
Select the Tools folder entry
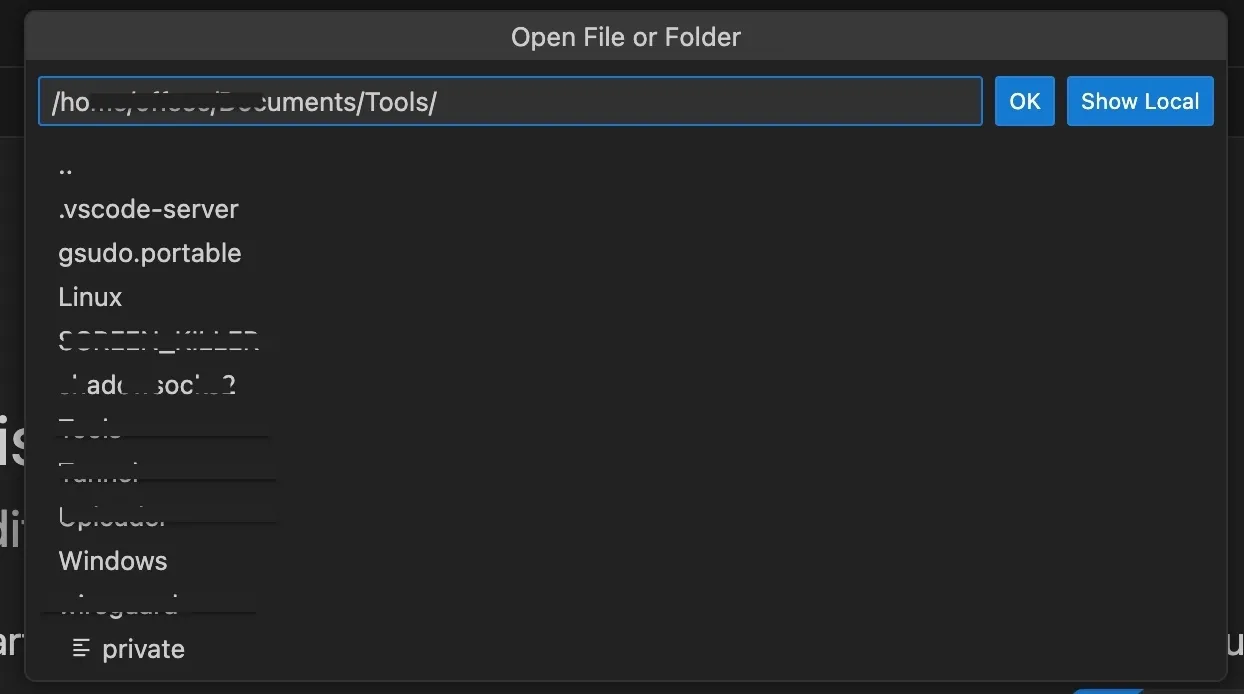(90, 428)
